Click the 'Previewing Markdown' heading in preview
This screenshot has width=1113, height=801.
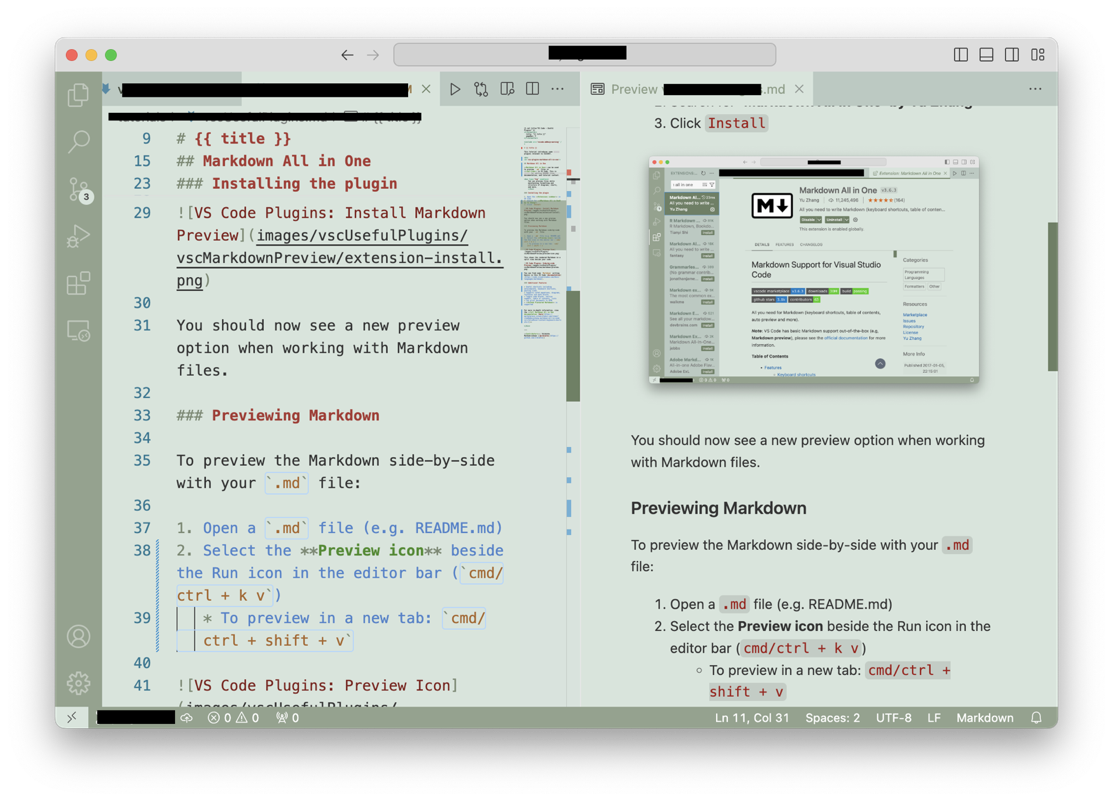718,508
